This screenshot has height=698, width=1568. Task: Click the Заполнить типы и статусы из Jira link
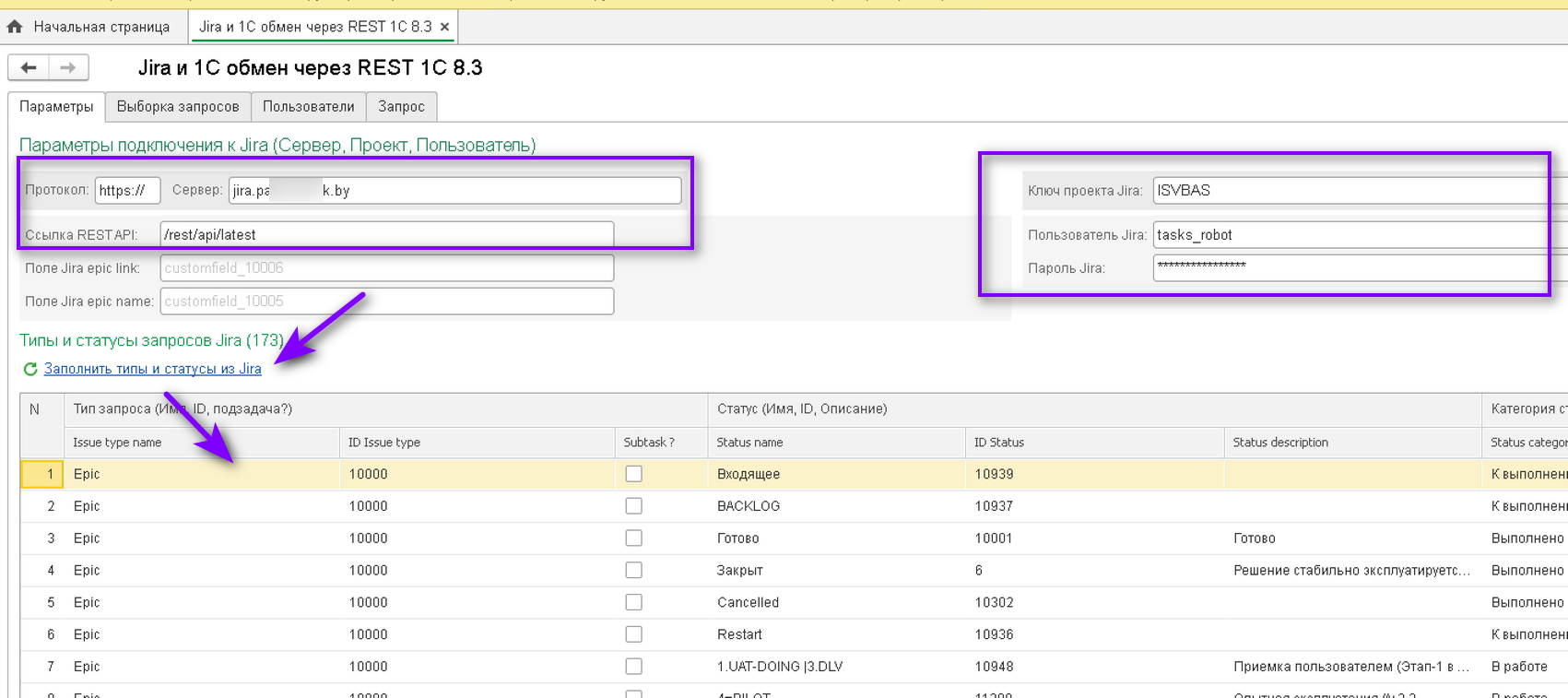[x=153, y=369]
